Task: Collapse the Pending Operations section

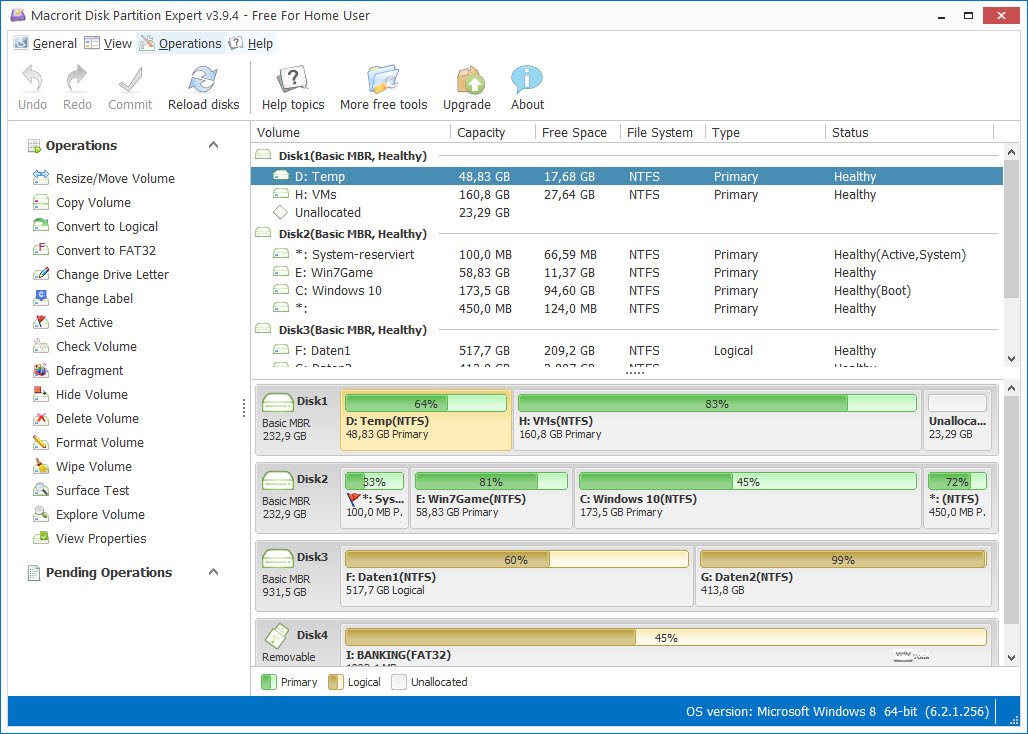Action: [x=213, y=572]
